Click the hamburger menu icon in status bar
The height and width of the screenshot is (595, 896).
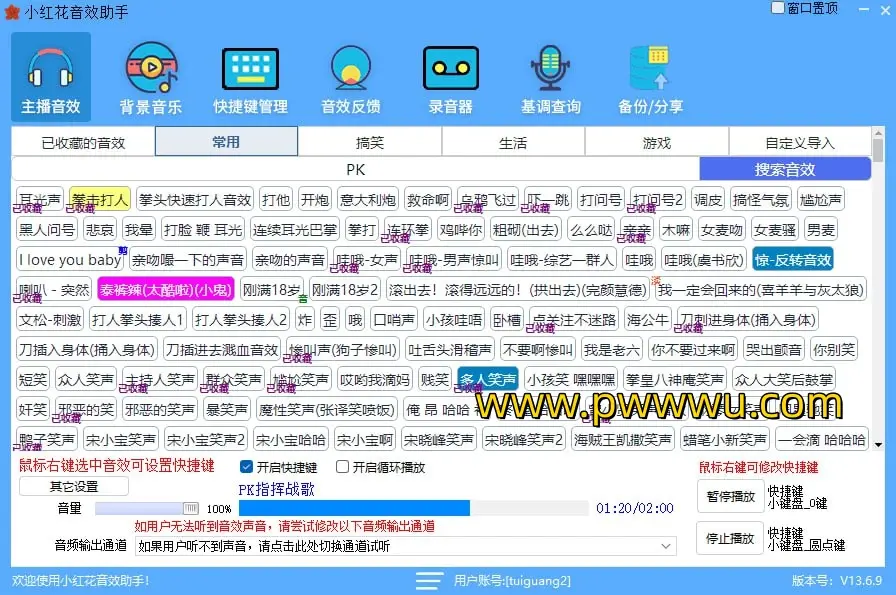(x=429, y=581)
